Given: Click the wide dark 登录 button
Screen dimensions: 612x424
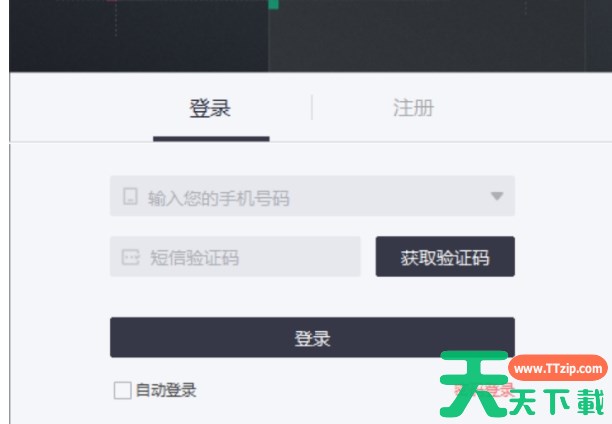Looking at the screenshot, I should [x=312, y=337].
